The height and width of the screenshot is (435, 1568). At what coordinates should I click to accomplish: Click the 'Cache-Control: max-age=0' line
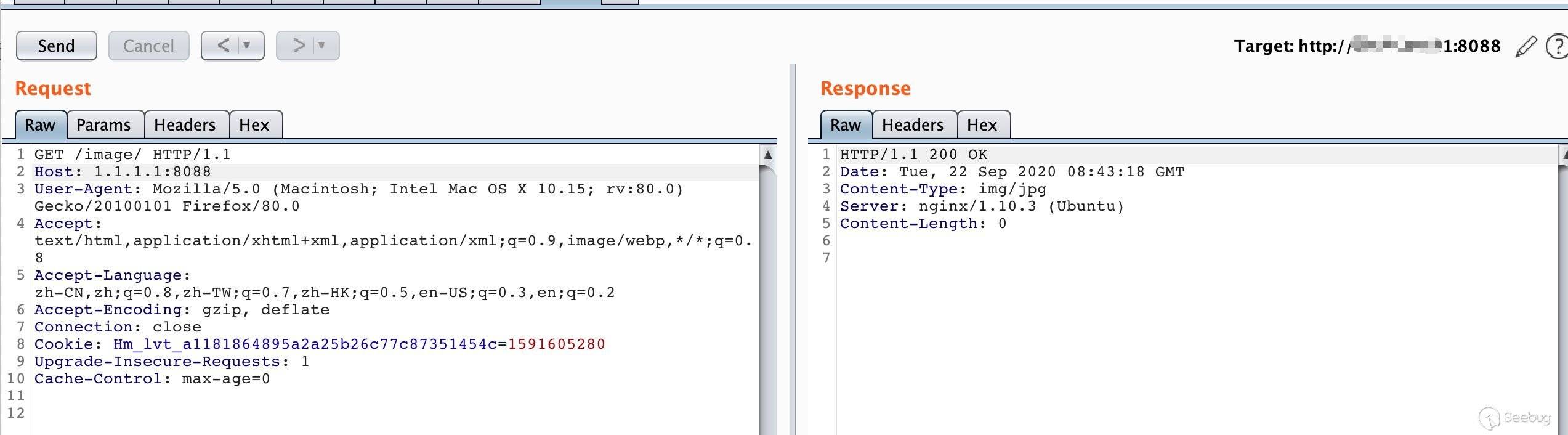152,379
